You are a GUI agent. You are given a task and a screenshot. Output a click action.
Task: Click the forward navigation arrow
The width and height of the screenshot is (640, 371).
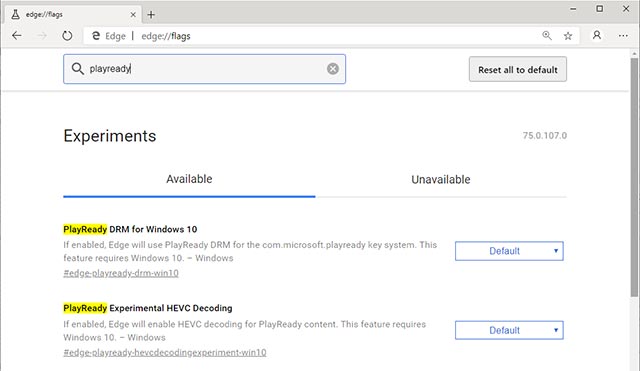[x=42, y=36]
